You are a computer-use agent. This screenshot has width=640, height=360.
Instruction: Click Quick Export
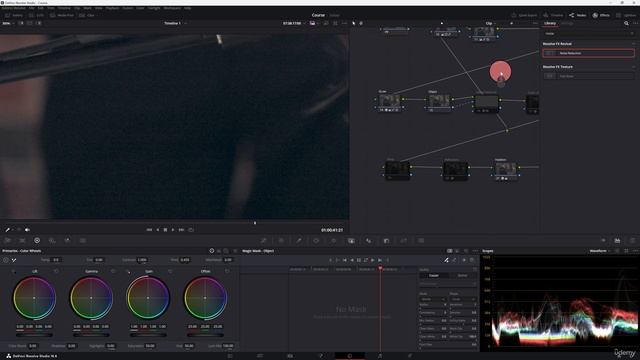(524, 15)
